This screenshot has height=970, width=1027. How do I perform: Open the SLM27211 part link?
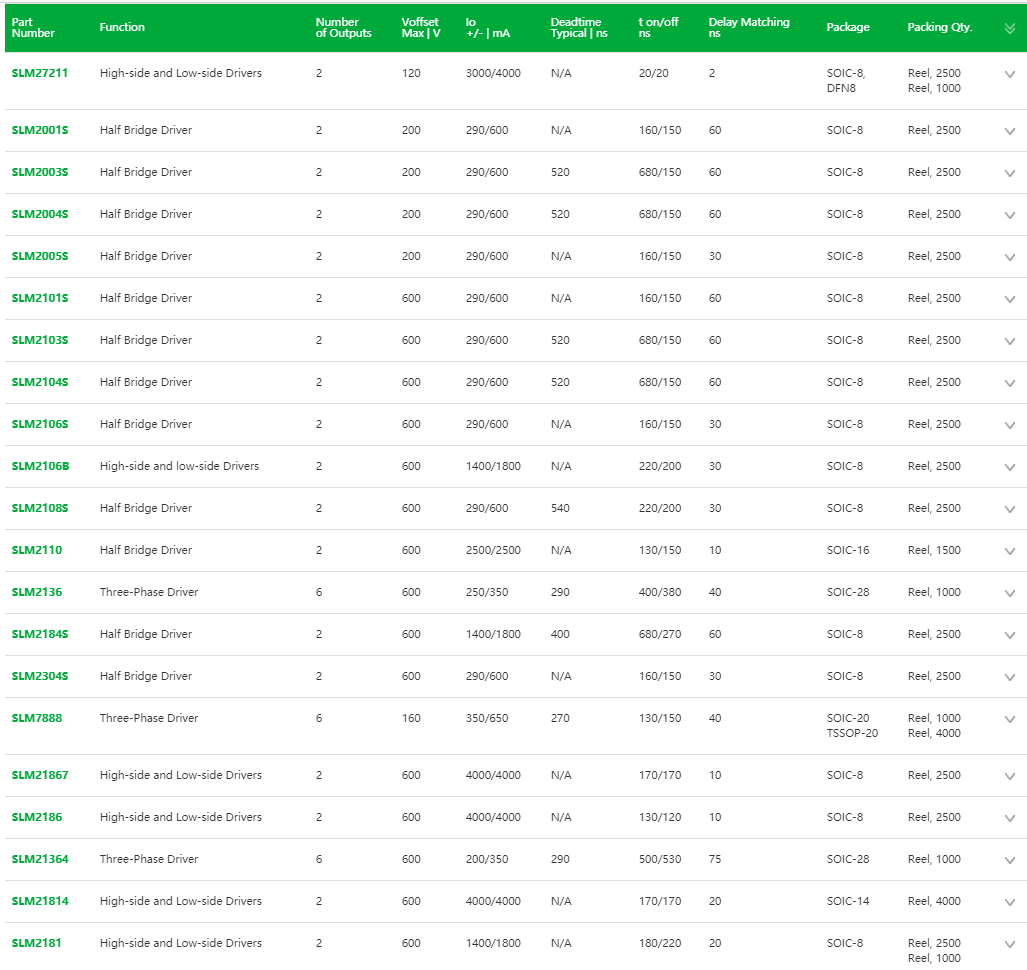(x=39, y=73)
